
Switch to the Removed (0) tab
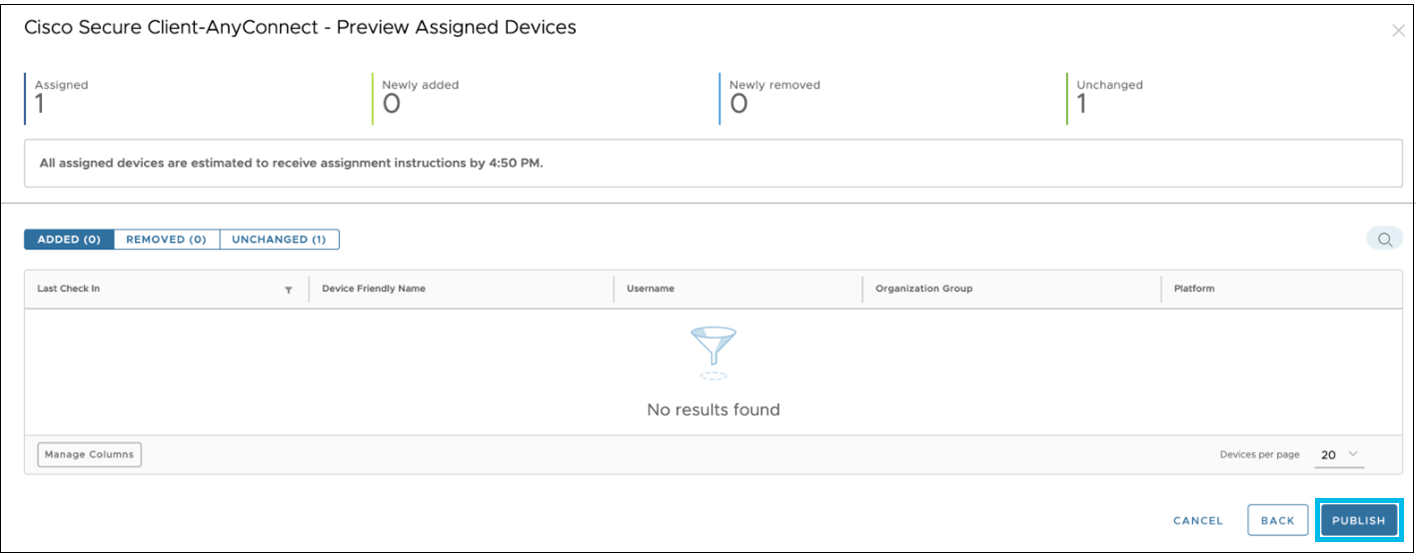(x=166, y=240)
